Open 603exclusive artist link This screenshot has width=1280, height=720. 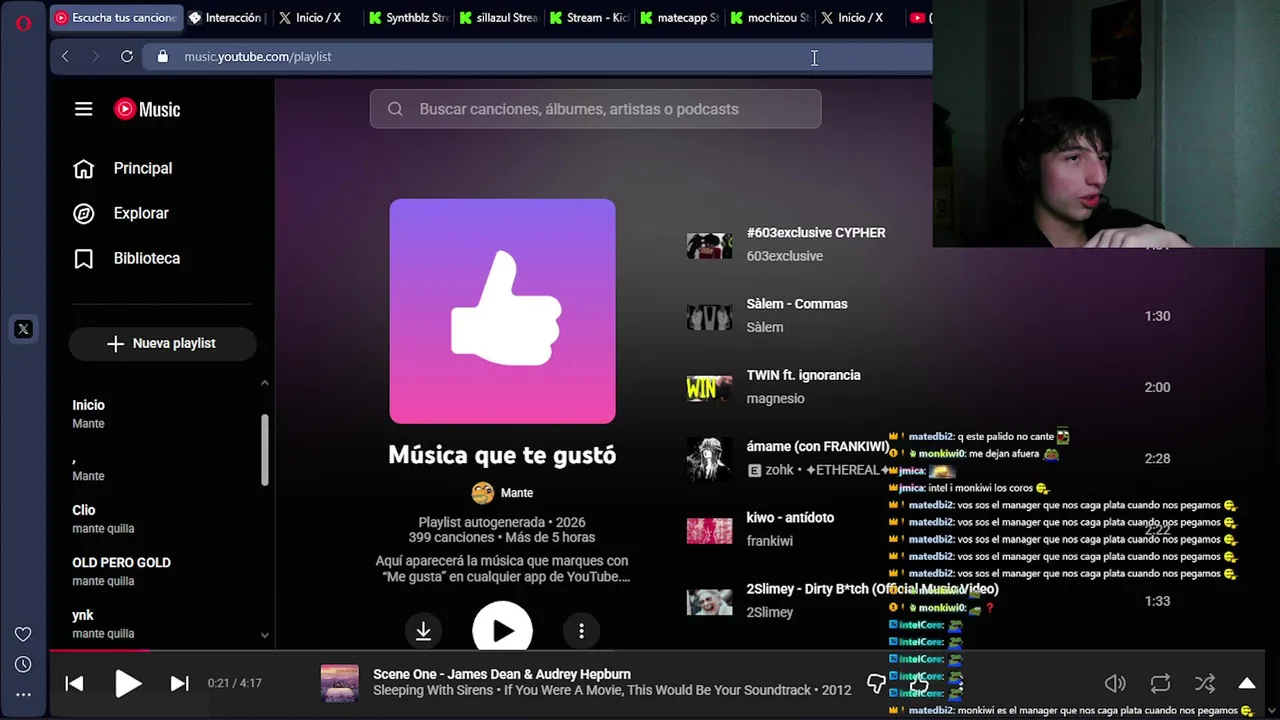coord(784,256)
